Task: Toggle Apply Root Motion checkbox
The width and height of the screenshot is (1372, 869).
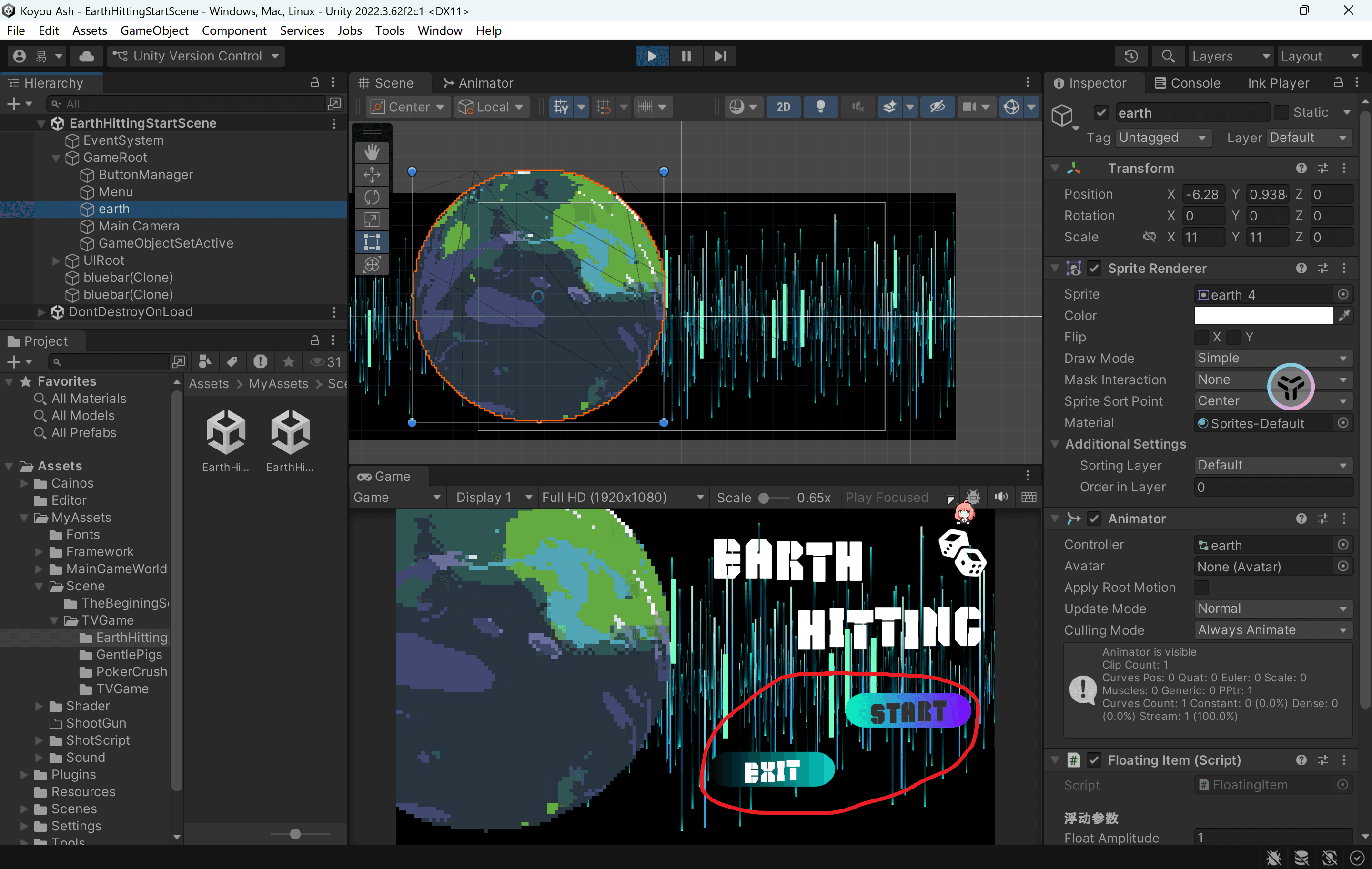Action: point(1201,587)
